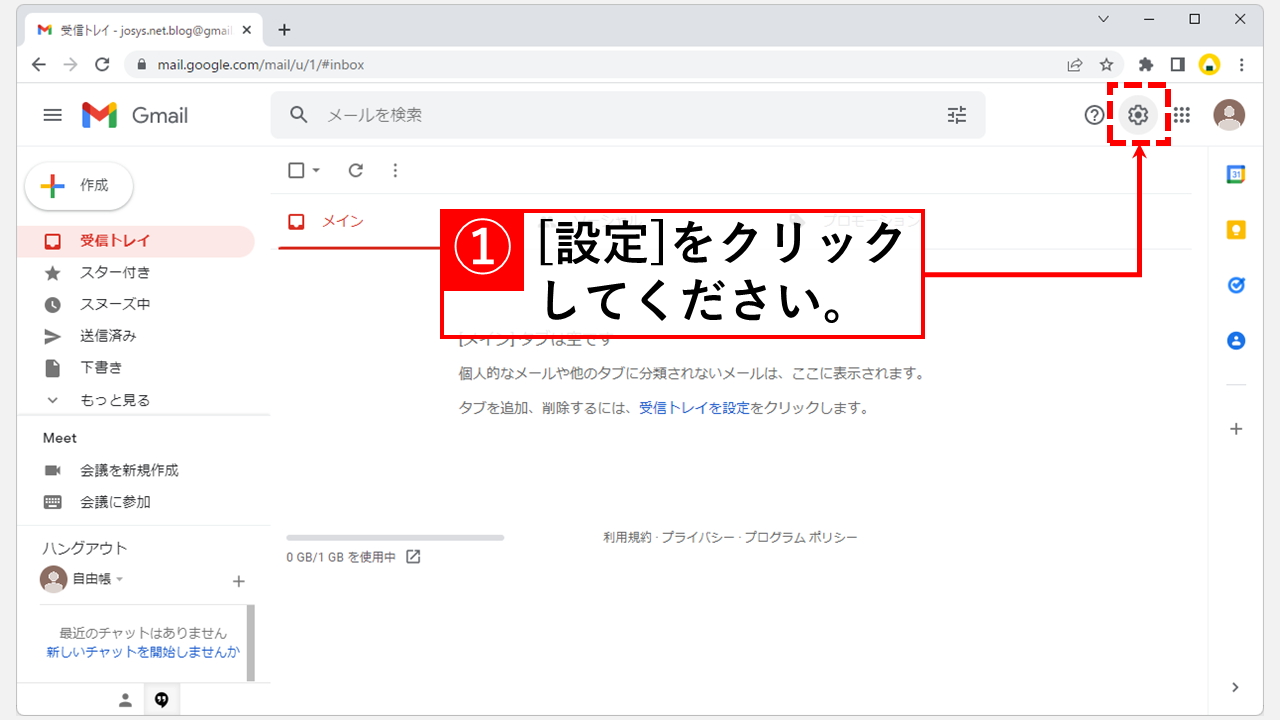The image size is (1280, 720).
Task: Open 自由帳 Hangouts status dropdown
Action: tap(119, 579)
